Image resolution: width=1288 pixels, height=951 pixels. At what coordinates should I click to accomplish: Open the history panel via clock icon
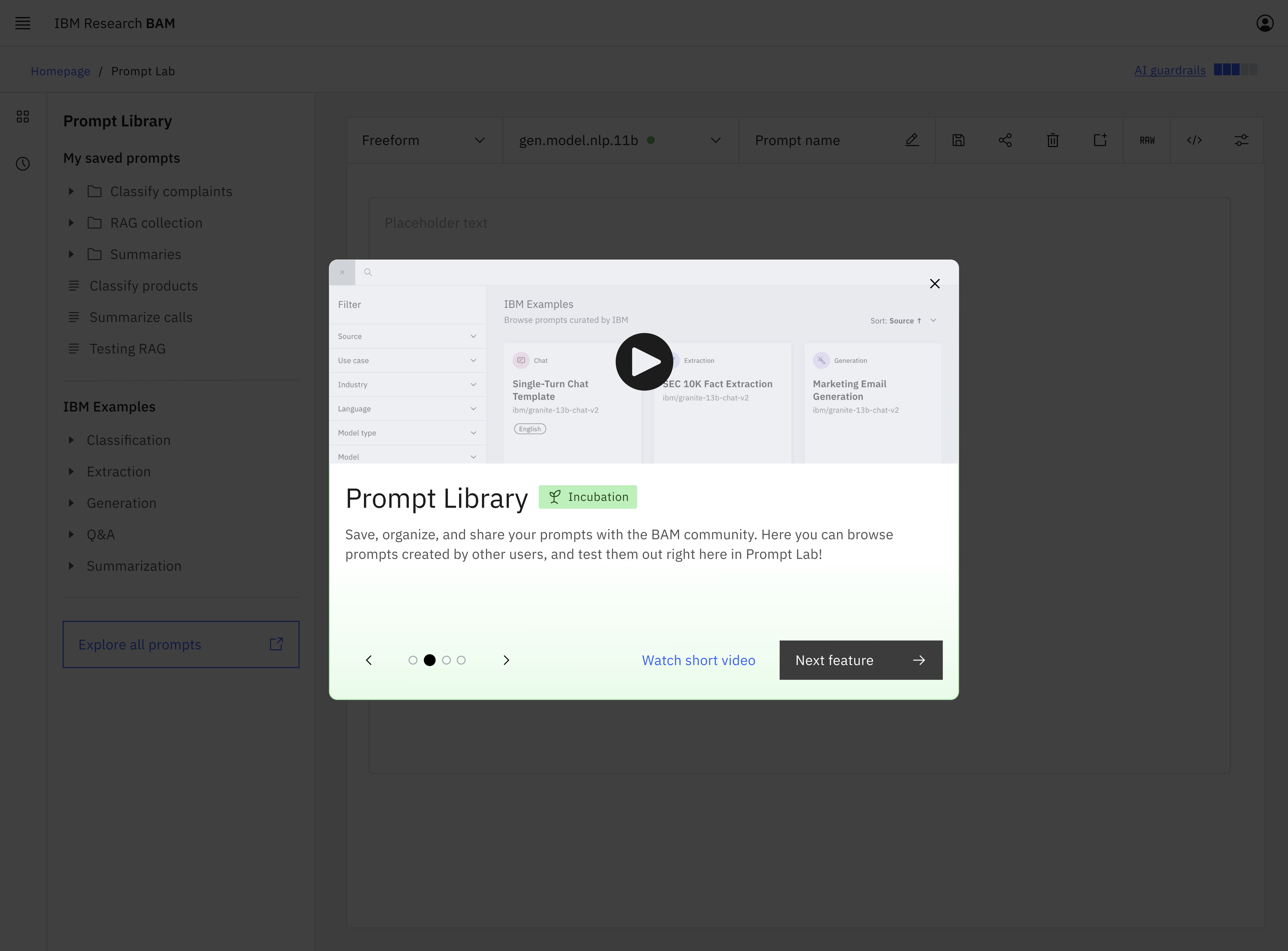coord(23,163)
